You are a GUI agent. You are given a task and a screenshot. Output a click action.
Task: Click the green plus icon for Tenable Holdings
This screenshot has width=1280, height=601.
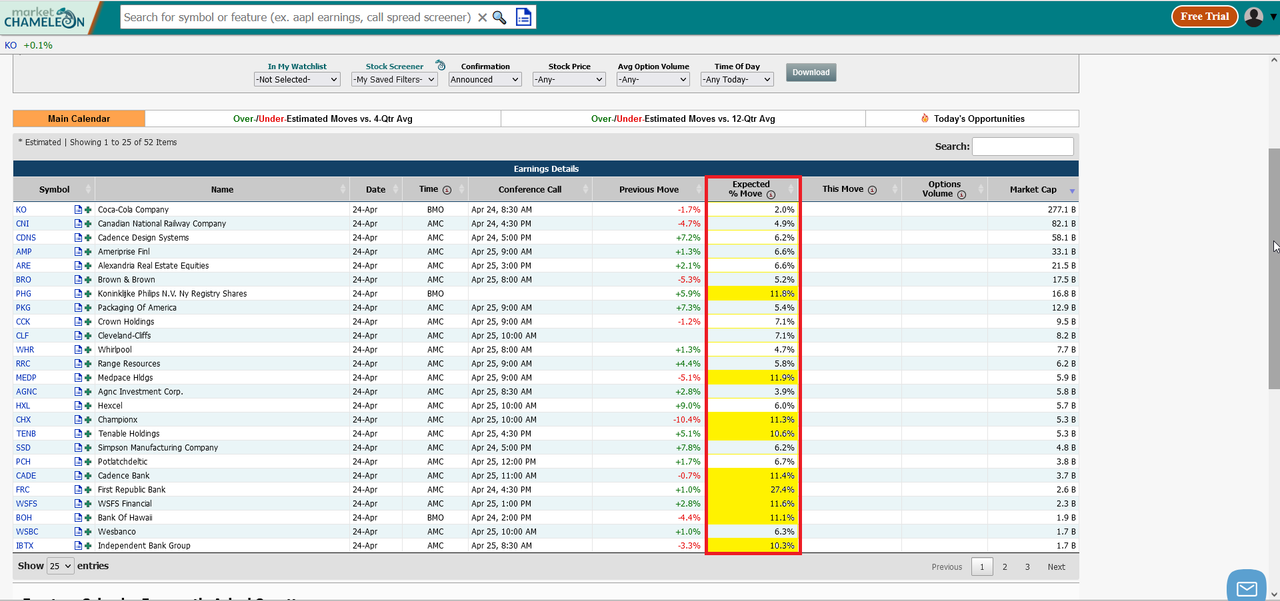[88, 434]
